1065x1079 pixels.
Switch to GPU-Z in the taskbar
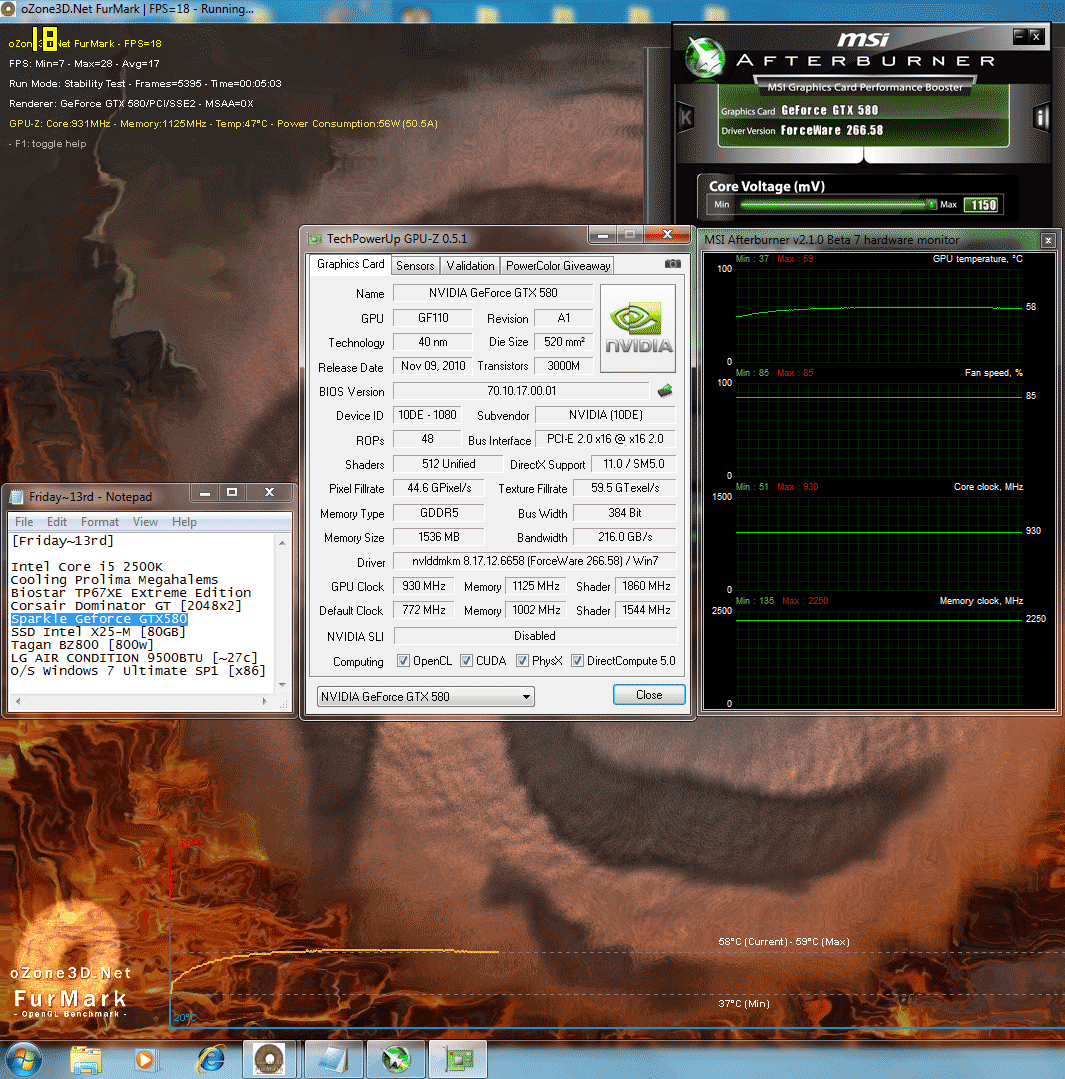coord(458,1059)
